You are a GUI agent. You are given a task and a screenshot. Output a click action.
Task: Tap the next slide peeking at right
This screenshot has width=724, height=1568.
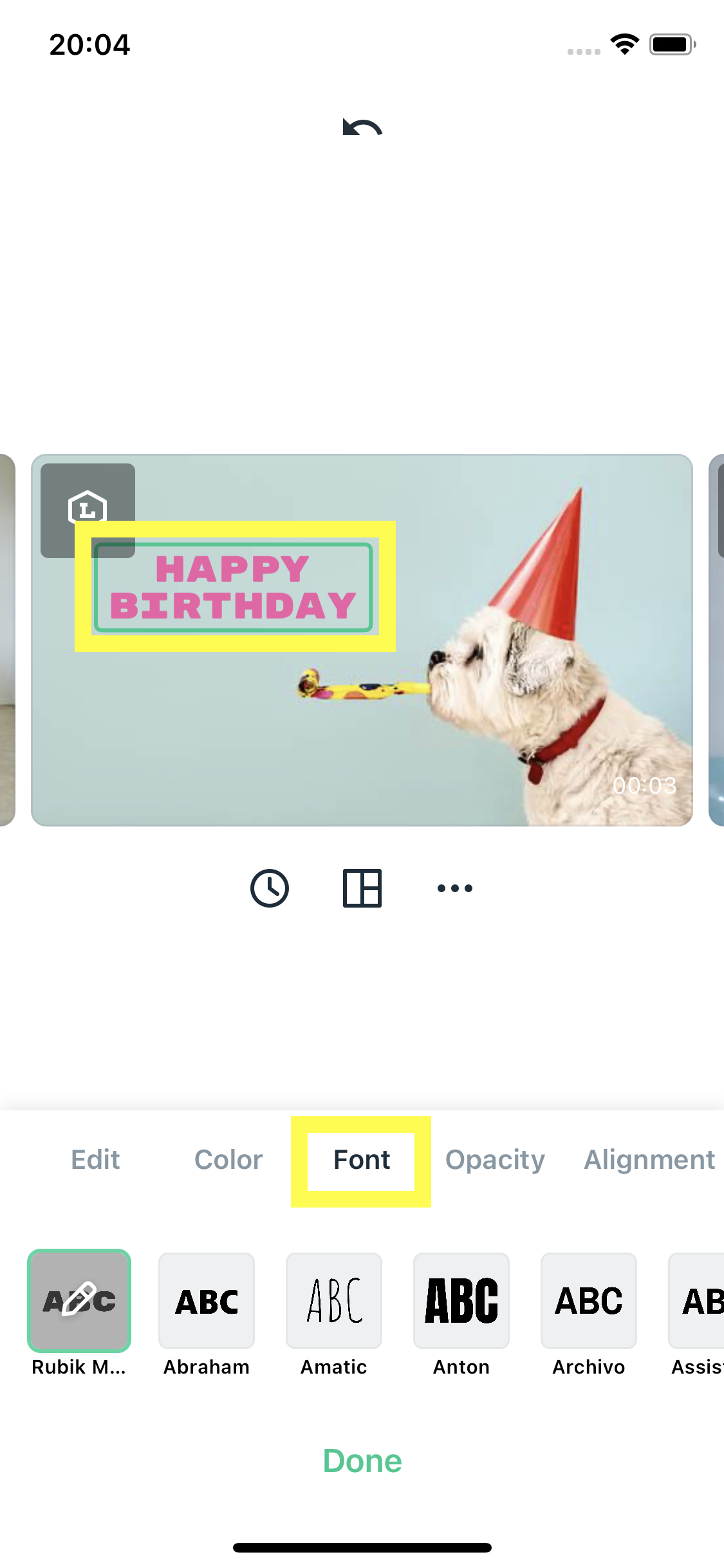tap(716, 640)
